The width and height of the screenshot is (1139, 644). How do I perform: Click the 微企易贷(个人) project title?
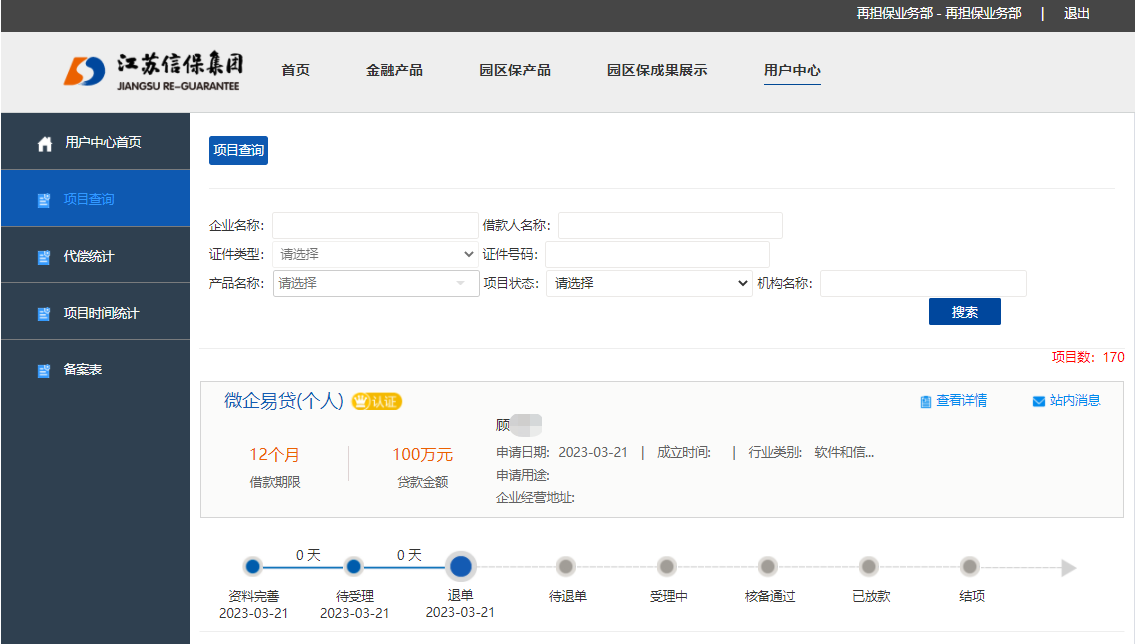point(284,401)
